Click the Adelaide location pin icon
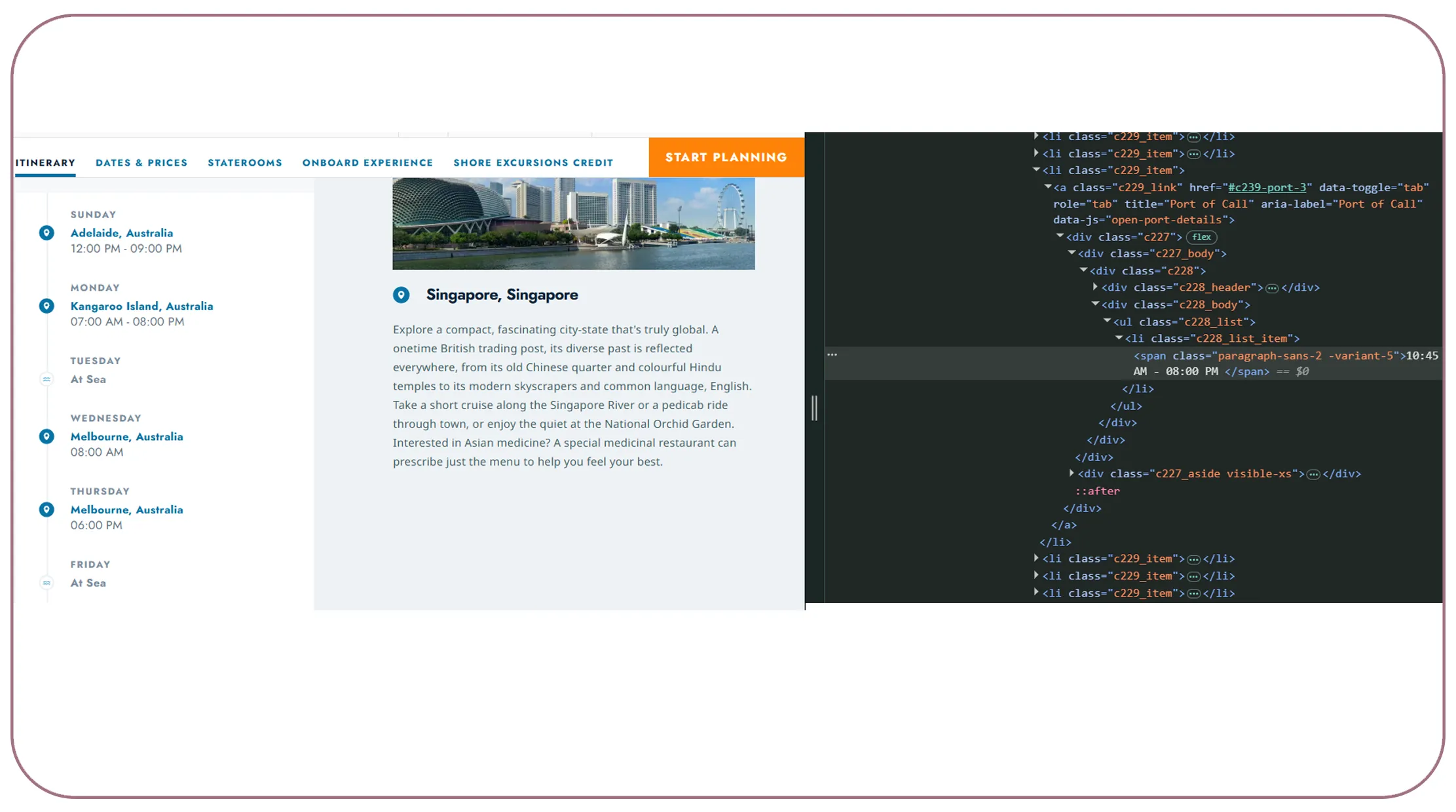The height and width of the screenshot is (812, 1456). pyautogui.click(x=47, y=233)
